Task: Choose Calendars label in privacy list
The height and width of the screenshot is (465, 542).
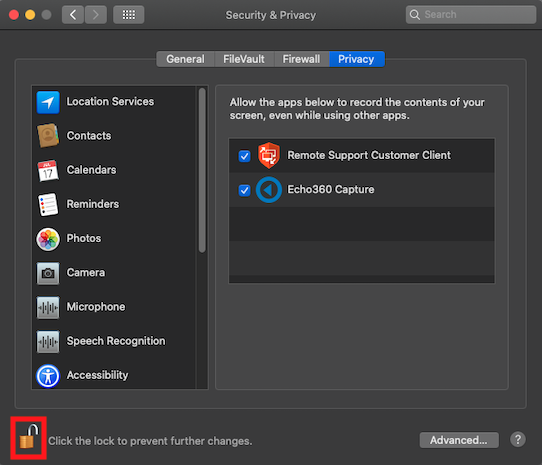Action: point(91,170)
